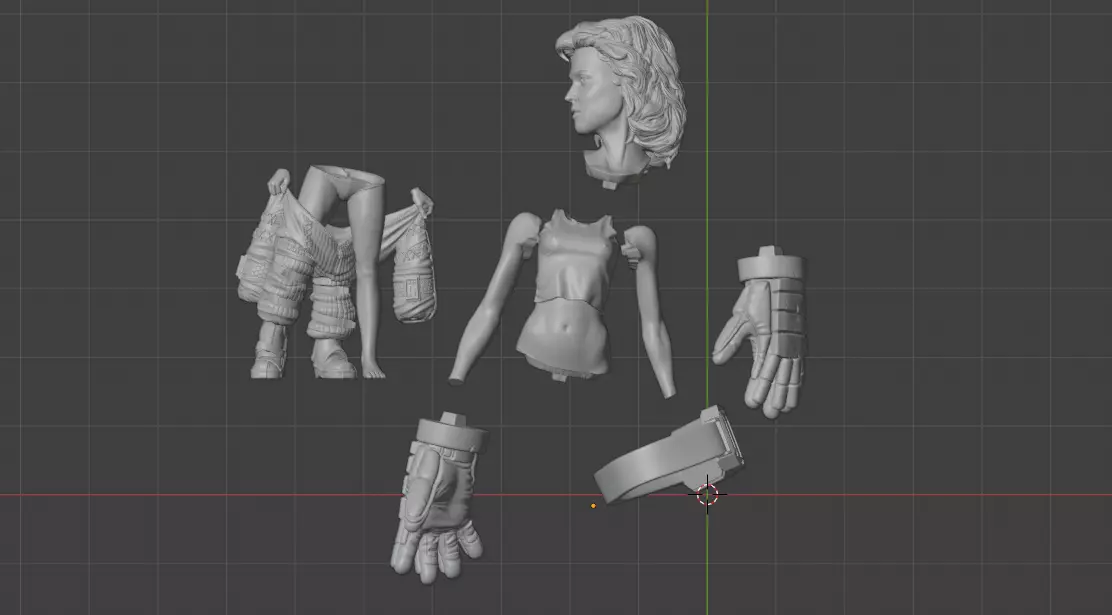Viewport: 1112px width, 615px height.
Task: Select the legs and spacesuit pants mesh
Action: point(337,273)
